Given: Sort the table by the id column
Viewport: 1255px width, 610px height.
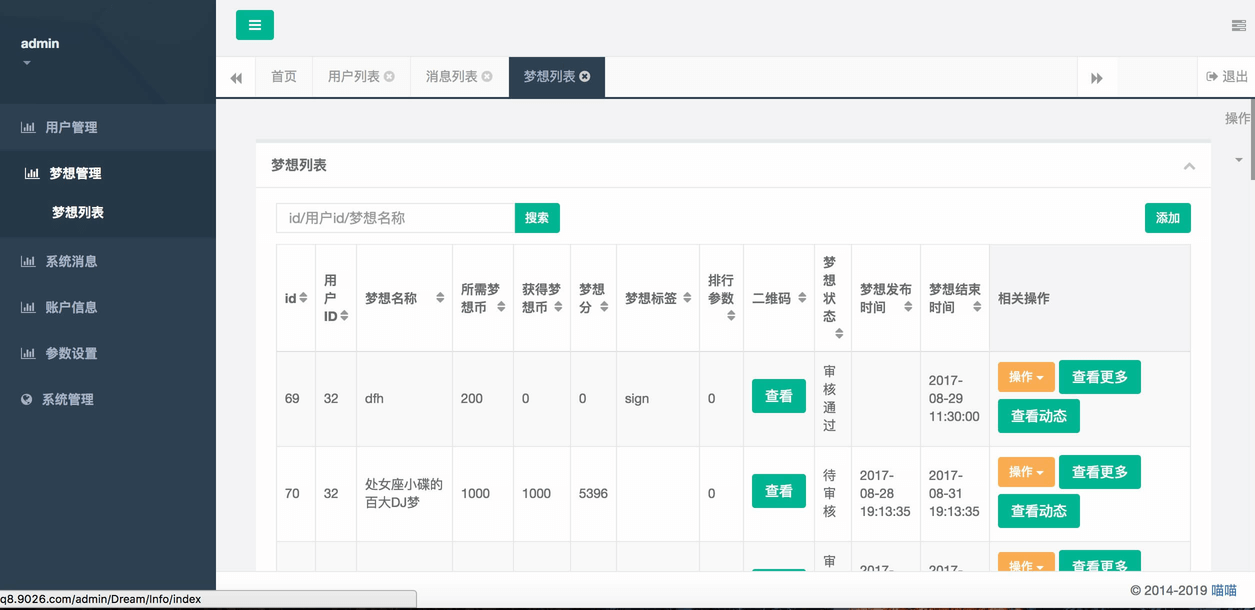Looking at the screenshot, I should [x=303, y=298].
